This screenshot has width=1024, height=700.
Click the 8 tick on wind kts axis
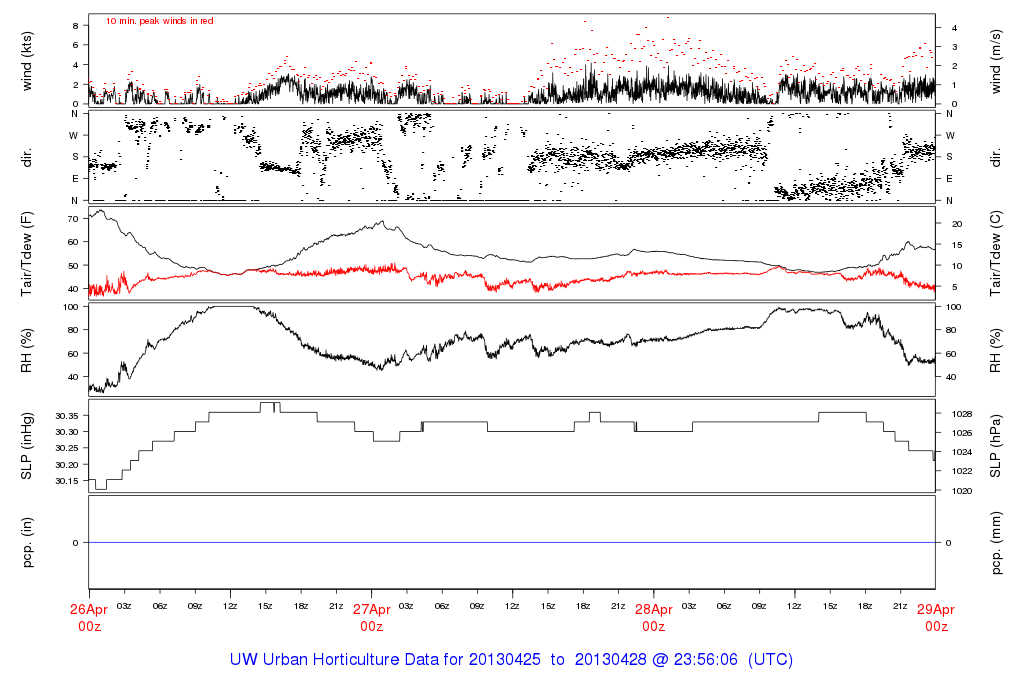76,25
